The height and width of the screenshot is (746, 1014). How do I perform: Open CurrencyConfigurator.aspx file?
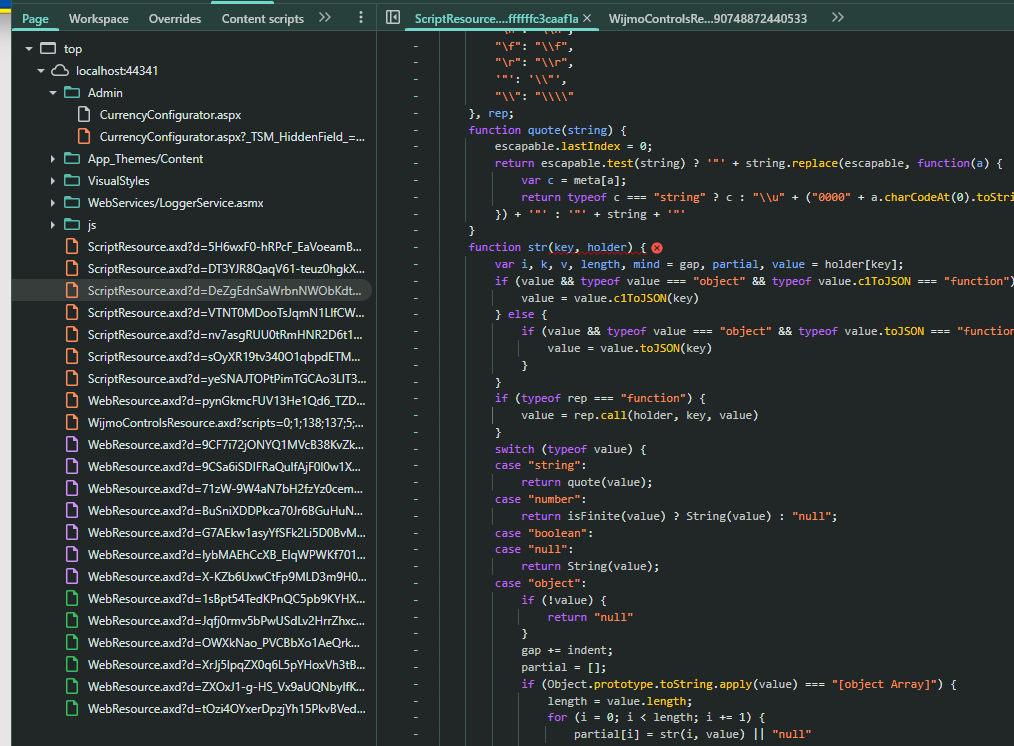click(x=170, y=115)
